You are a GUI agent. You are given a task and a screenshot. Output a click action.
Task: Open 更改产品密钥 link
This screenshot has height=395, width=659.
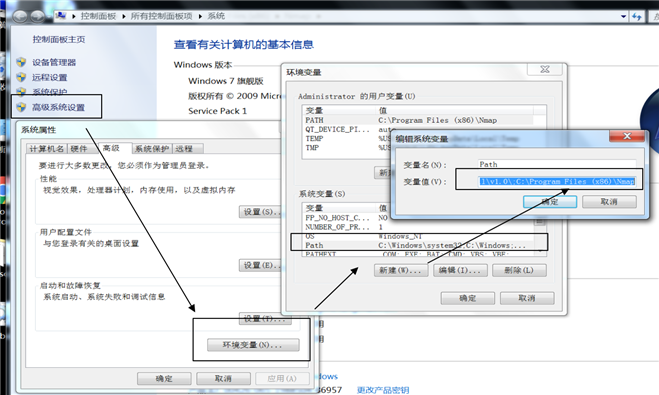pyautogui.click(x=382, y=390)
